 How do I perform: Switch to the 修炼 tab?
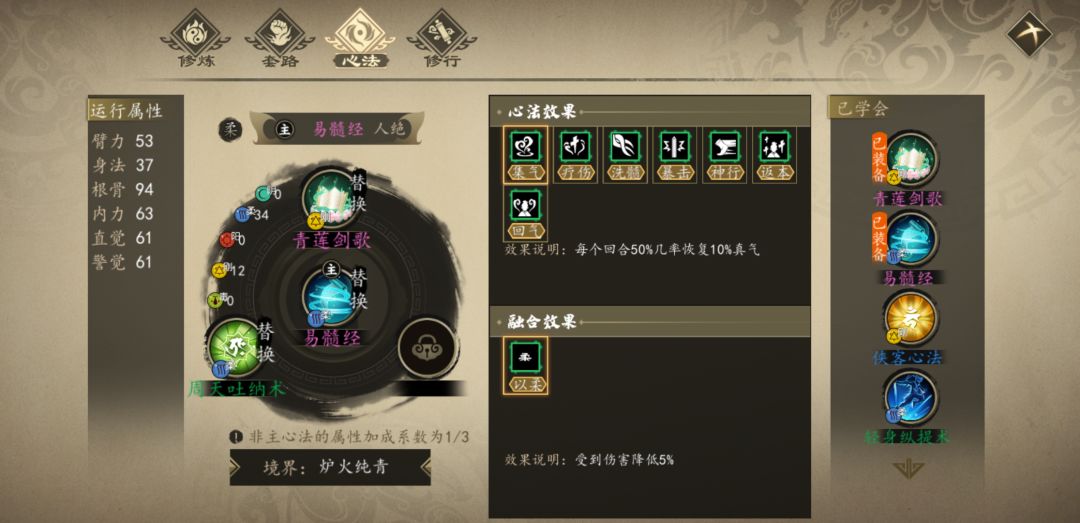pos(196,39)
